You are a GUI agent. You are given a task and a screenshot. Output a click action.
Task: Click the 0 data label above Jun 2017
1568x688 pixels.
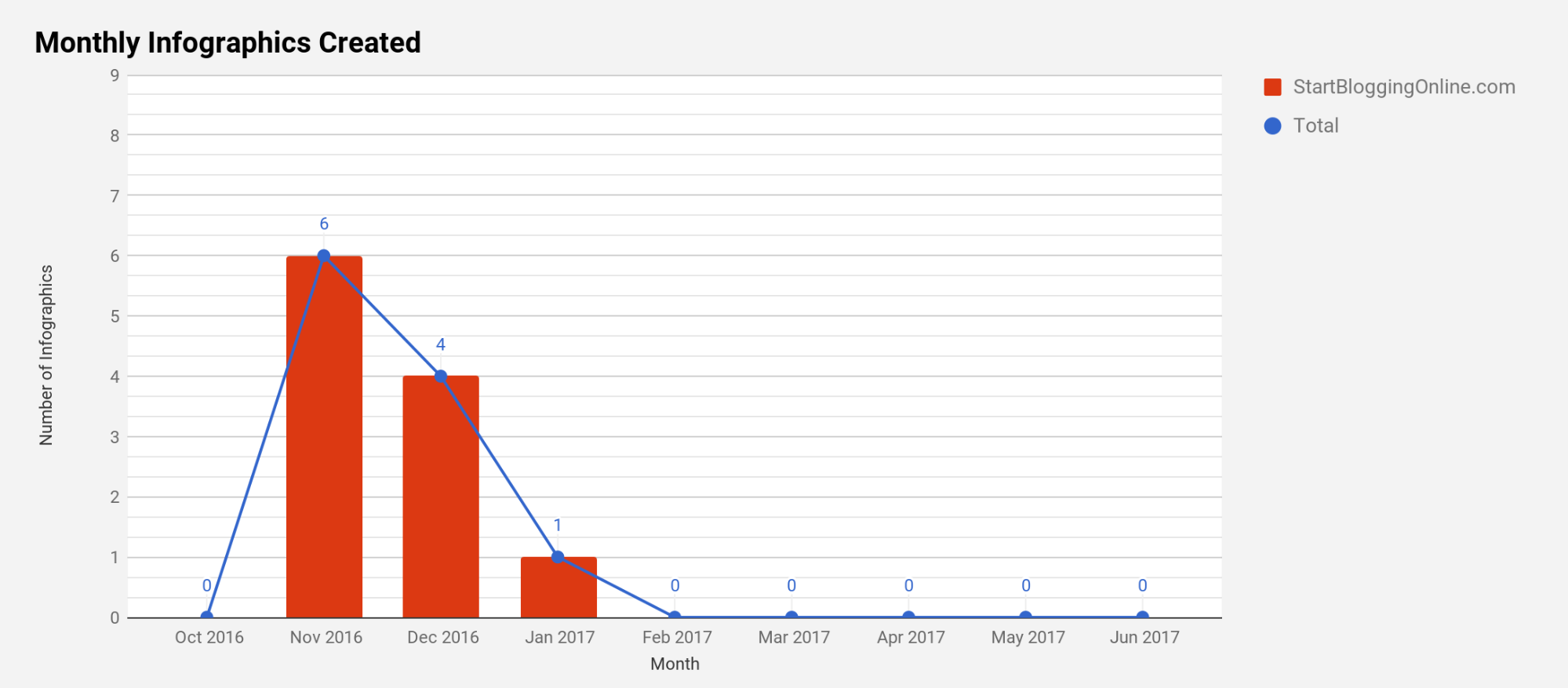click(x=1143, y=585)
